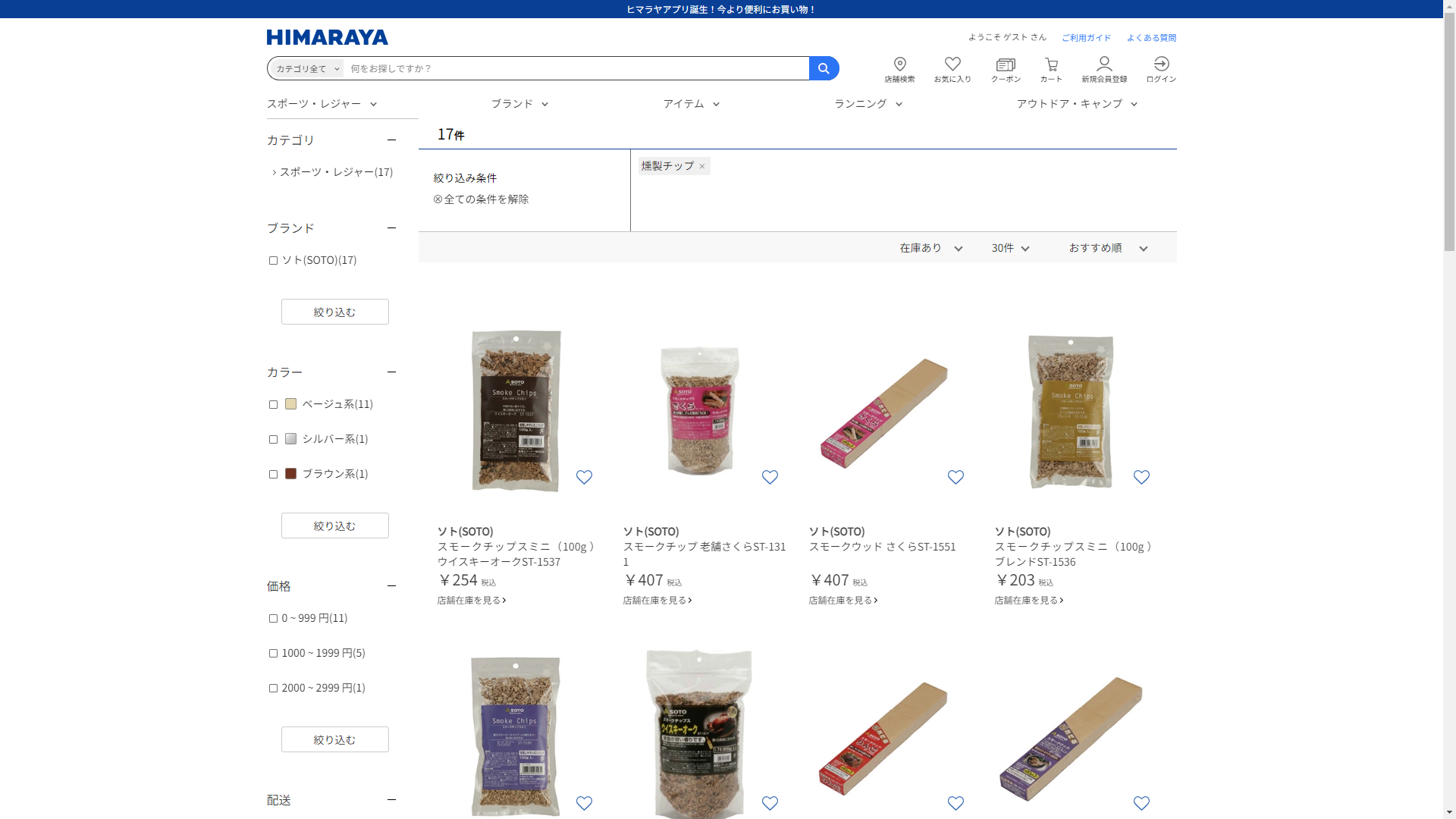Favorite the Whiskey Oak ST-1537 product heart
This screenshot has height=819, width=1456.
coord(584,477)
